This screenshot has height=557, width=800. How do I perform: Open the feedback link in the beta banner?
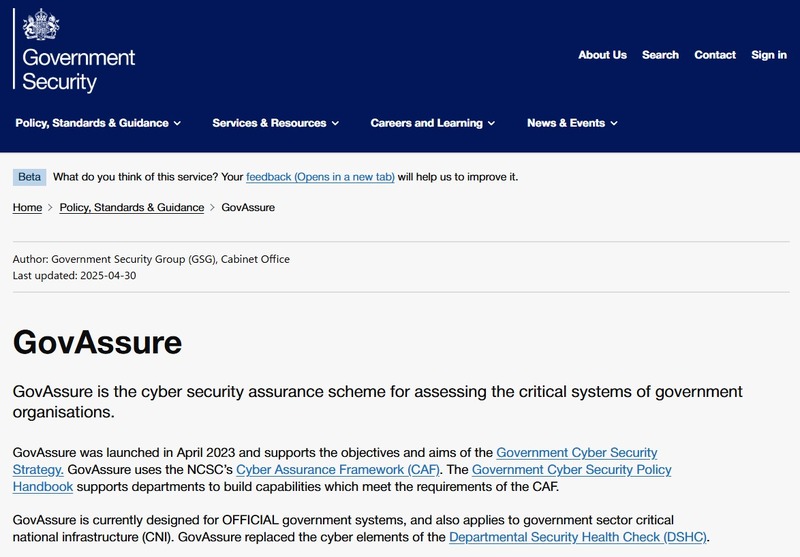pyautogui.click(x=320, y=177)
